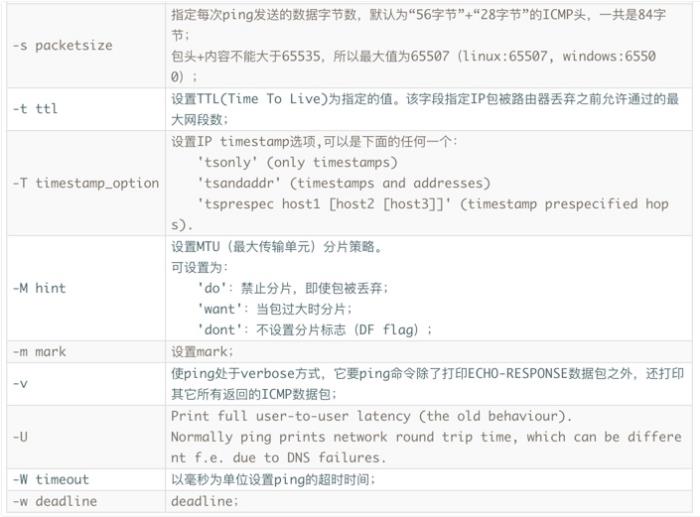The image size is (700, 517).
Task: Click the -m mark option cell
Action: click(86, 352)
